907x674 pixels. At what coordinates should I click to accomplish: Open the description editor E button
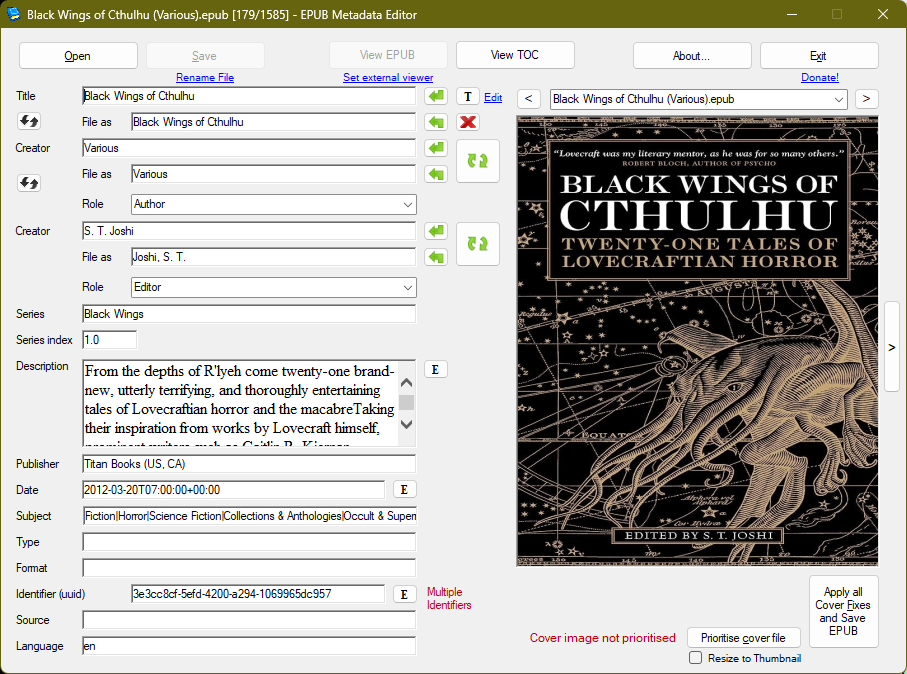tap(436, 370)
